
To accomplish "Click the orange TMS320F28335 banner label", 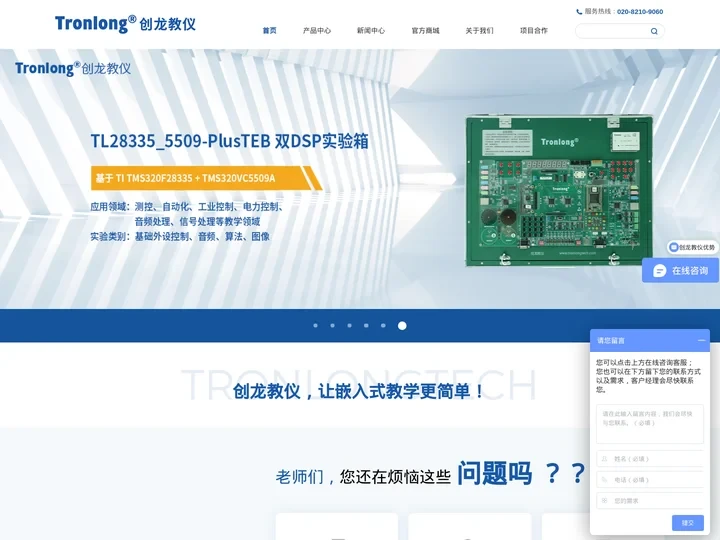I will pos(206,178).
